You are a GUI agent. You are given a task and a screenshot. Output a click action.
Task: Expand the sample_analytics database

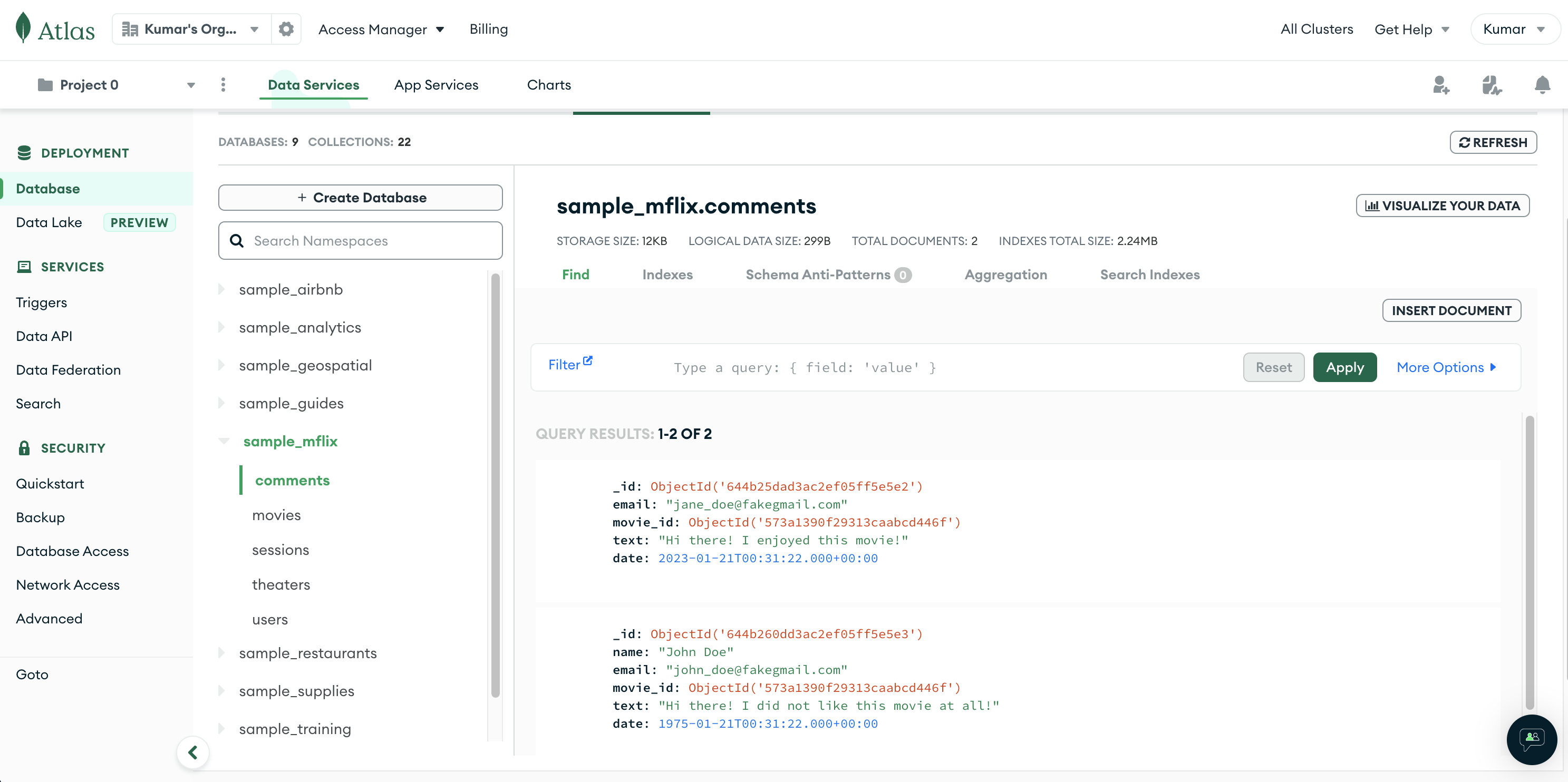pyautogui.click(x=221, y=327)
